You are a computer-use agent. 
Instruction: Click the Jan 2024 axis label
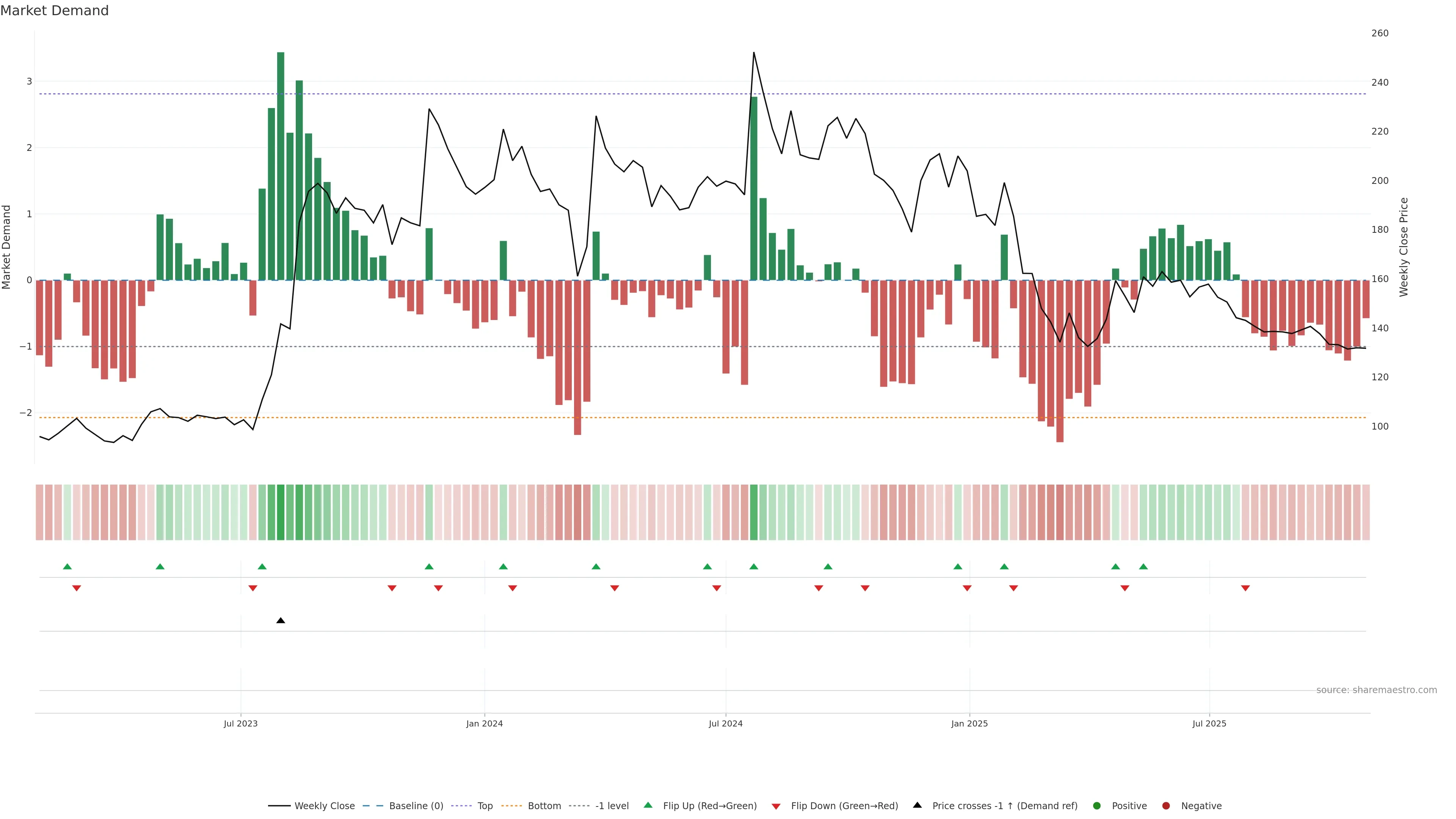485,723
